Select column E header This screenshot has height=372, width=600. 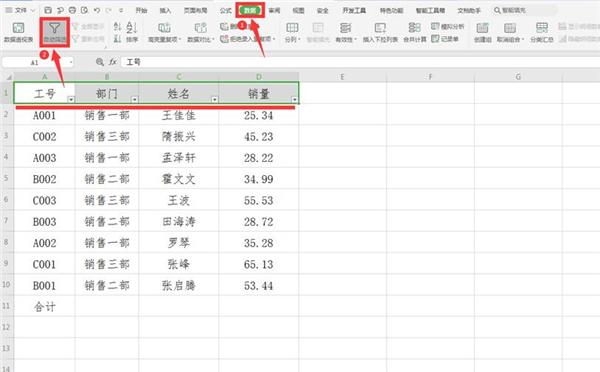pyautogui.click(x=342, y=77)
